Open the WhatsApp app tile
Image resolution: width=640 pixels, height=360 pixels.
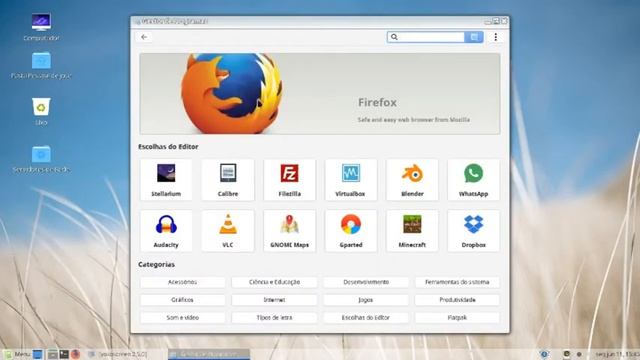pos(473,180)
